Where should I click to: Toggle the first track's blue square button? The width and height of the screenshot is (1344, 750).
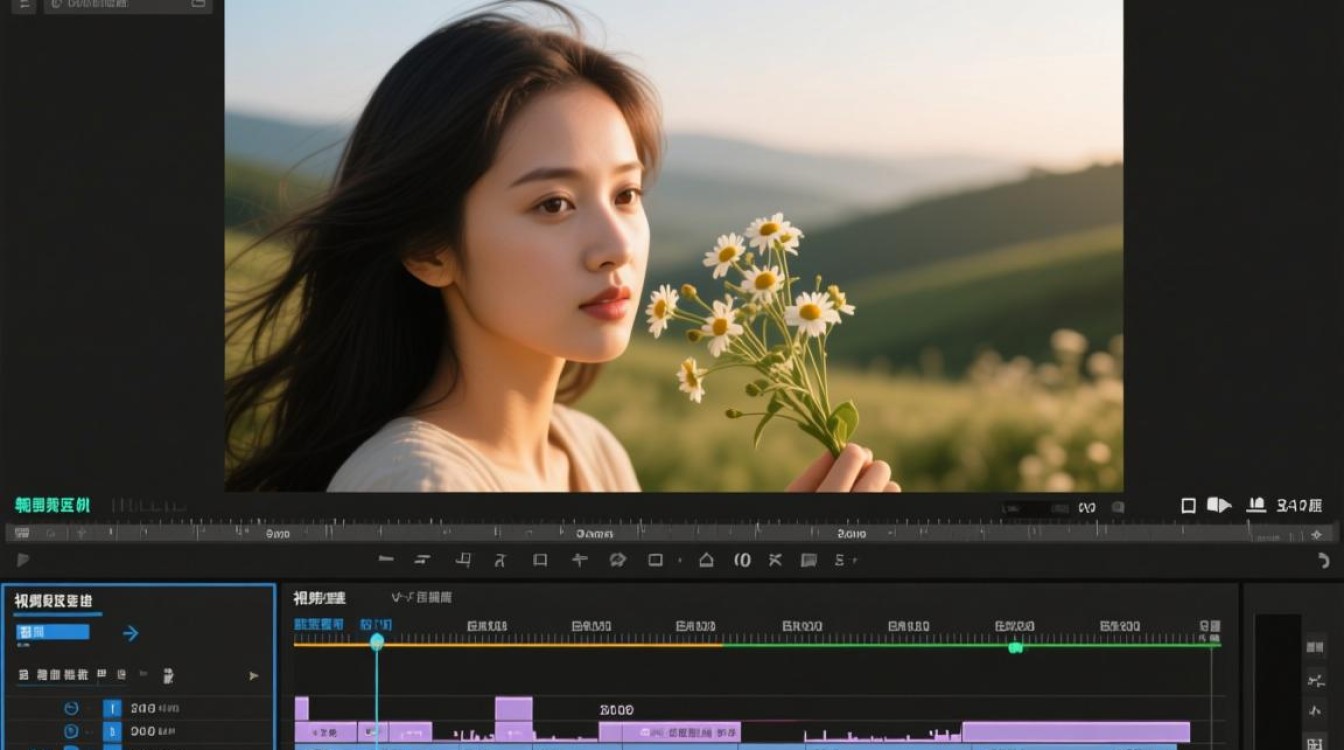(x=112, y=708)
